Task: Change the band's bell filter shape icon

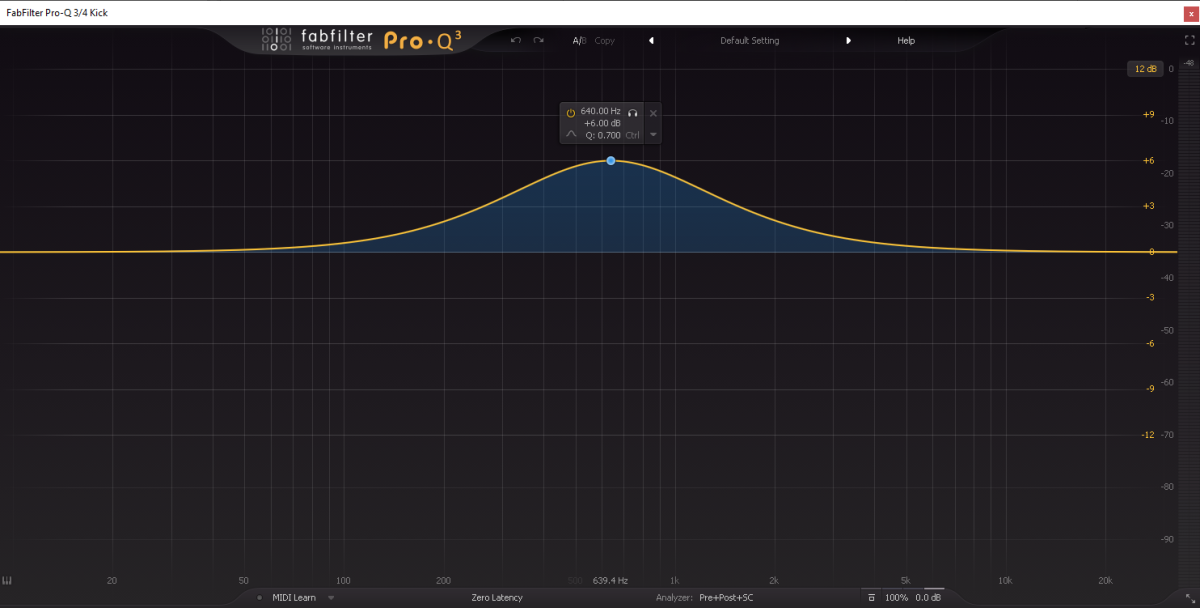Action: (571, 134)
